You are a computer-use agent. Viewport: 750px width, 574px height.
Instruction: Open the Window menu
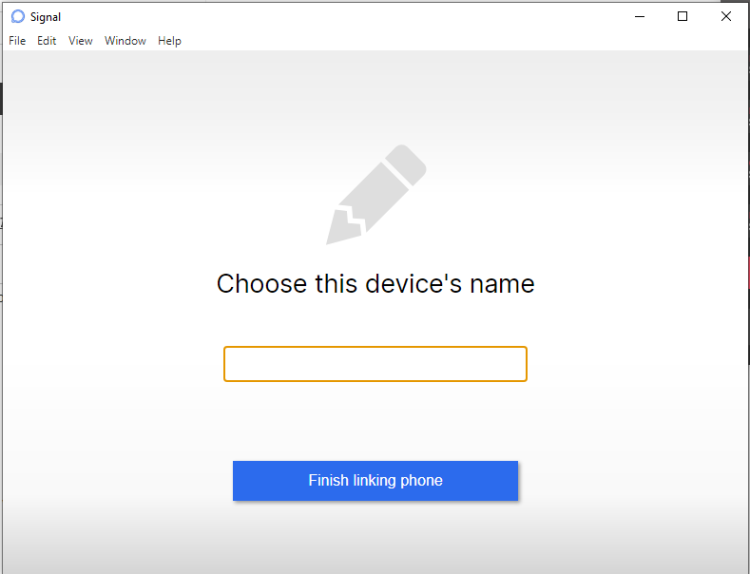[x=125, y=41]
